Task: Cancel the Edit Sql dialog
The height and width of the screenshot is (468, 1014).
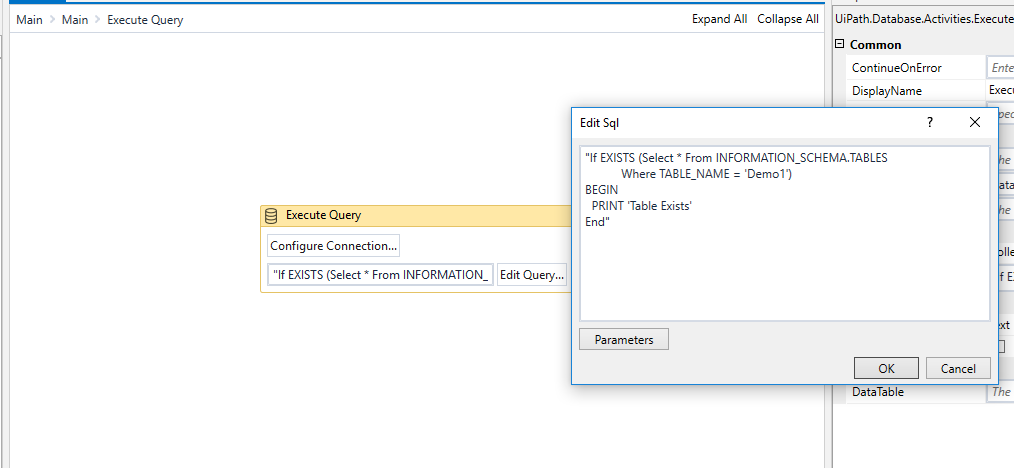Action: click(x=958, y=368)
